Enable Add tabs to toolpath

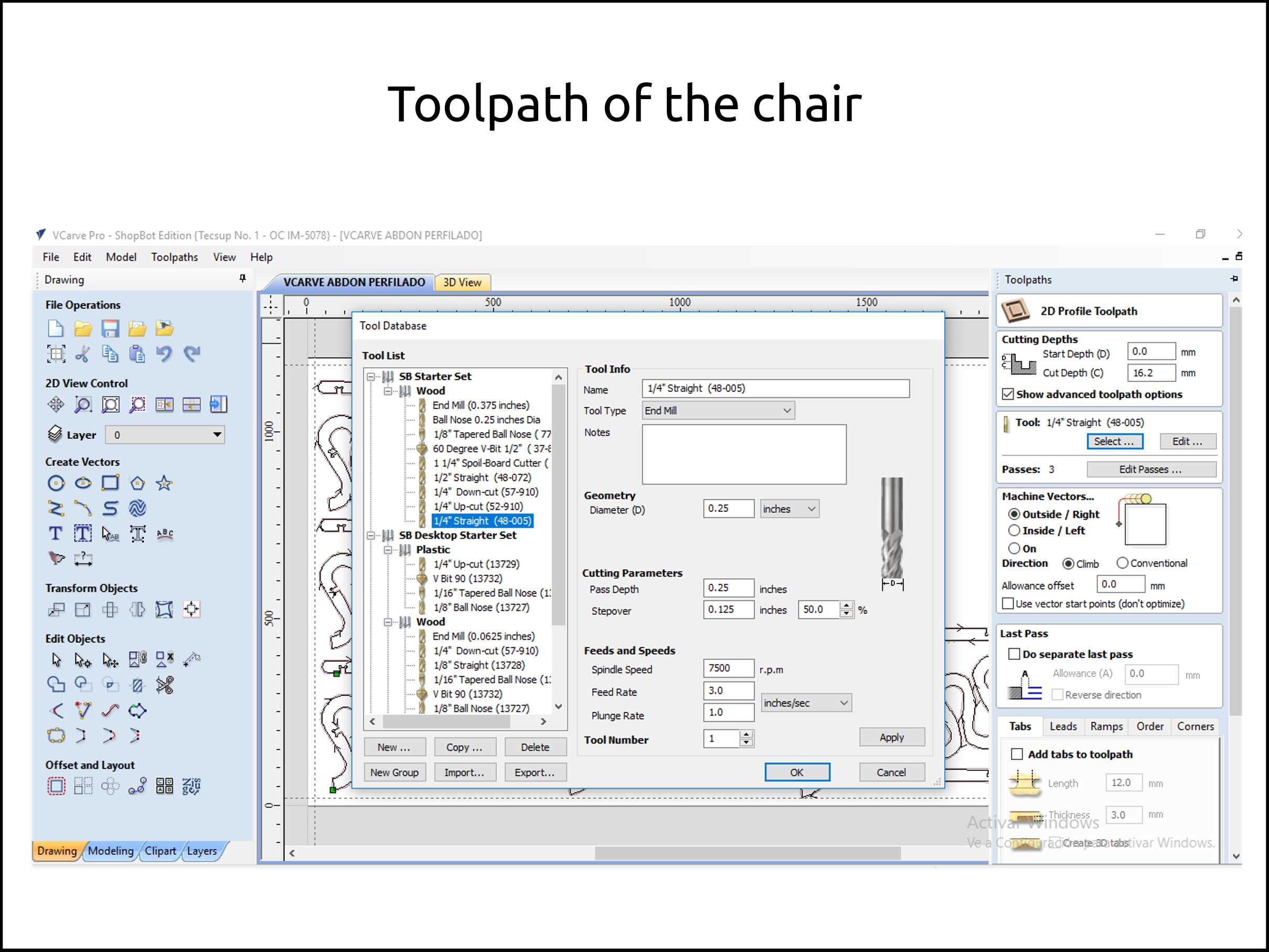(1017, 754)
